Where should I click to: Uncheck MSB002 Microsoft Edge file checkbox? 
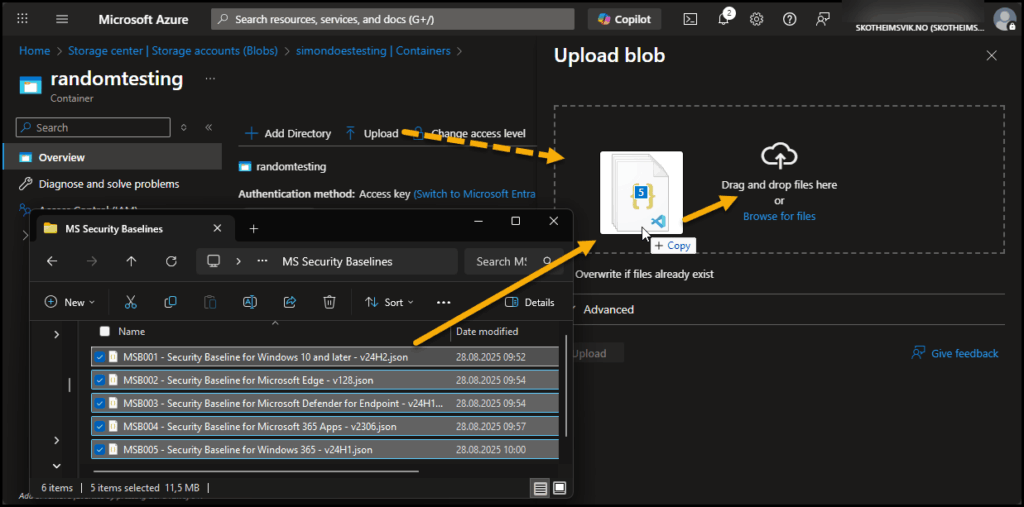[x=99, y=380]
